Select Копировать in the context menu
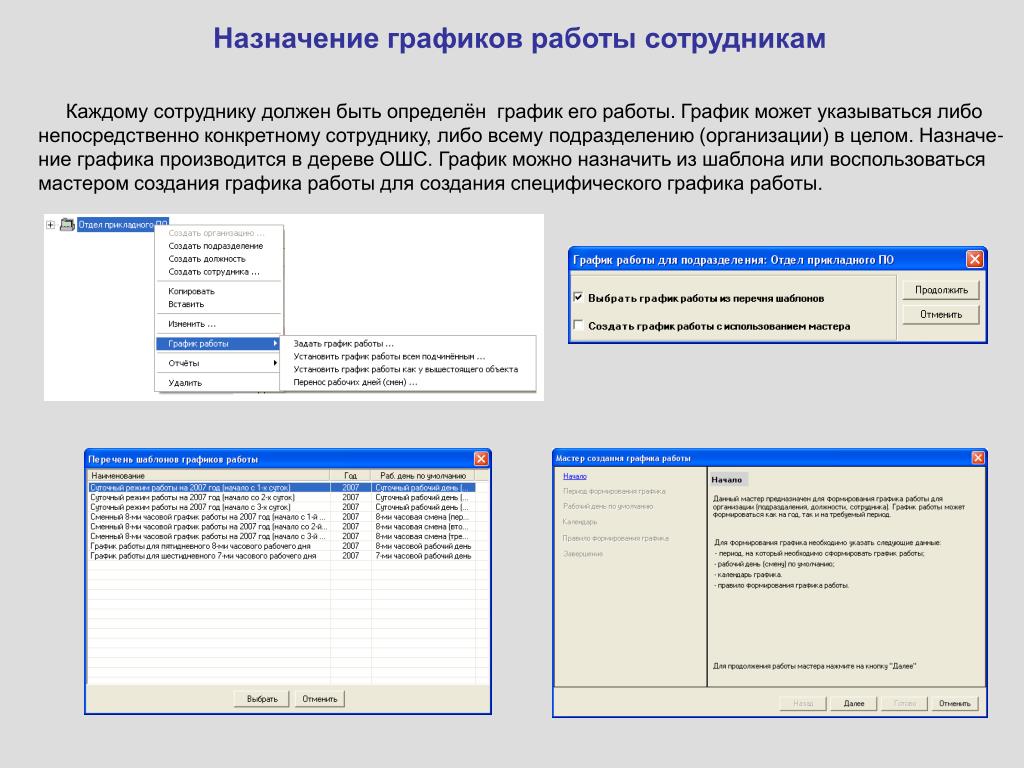 [191, 291]
